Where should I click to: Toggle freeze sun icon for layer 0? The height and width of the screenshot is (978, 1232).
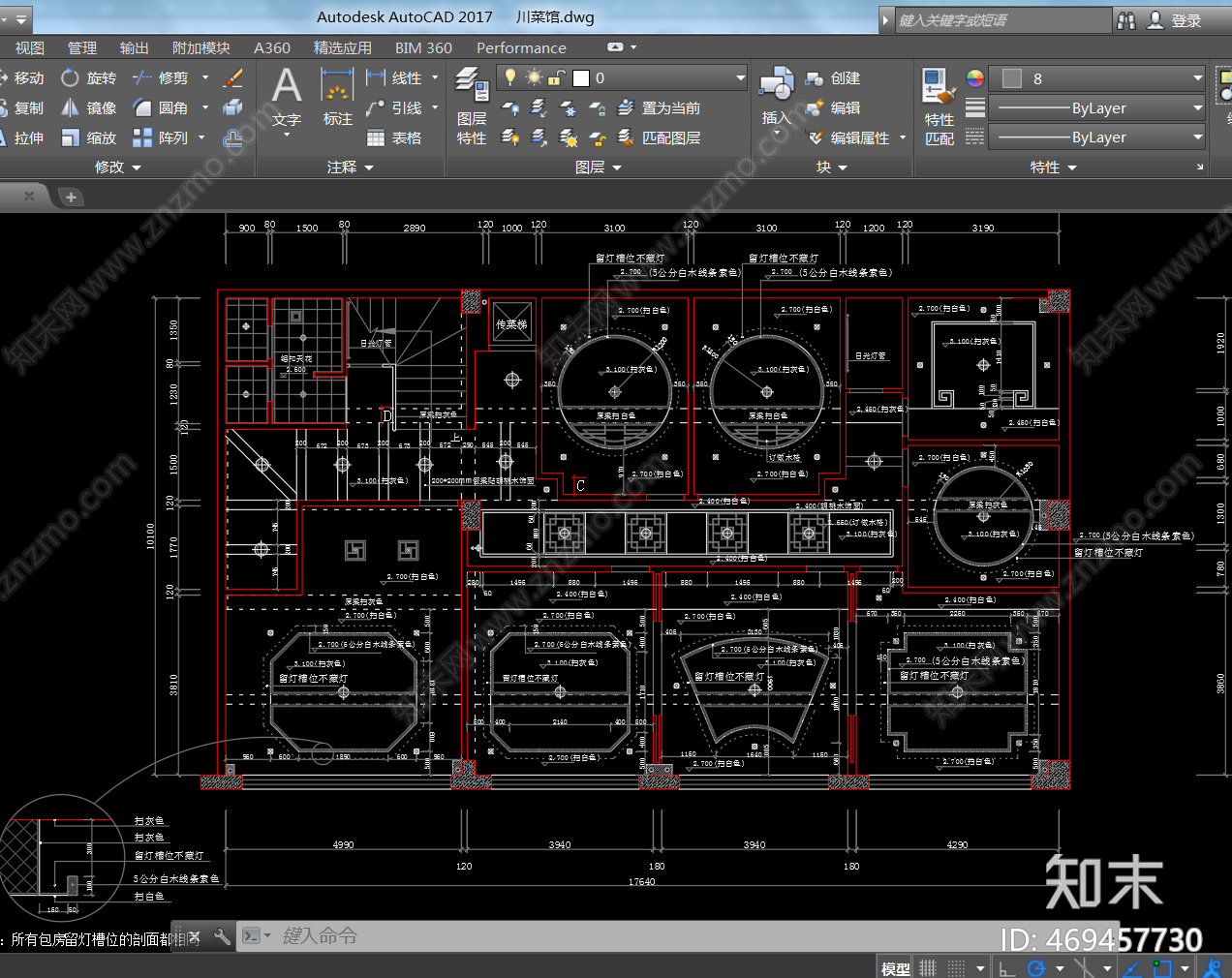point(534,77)
